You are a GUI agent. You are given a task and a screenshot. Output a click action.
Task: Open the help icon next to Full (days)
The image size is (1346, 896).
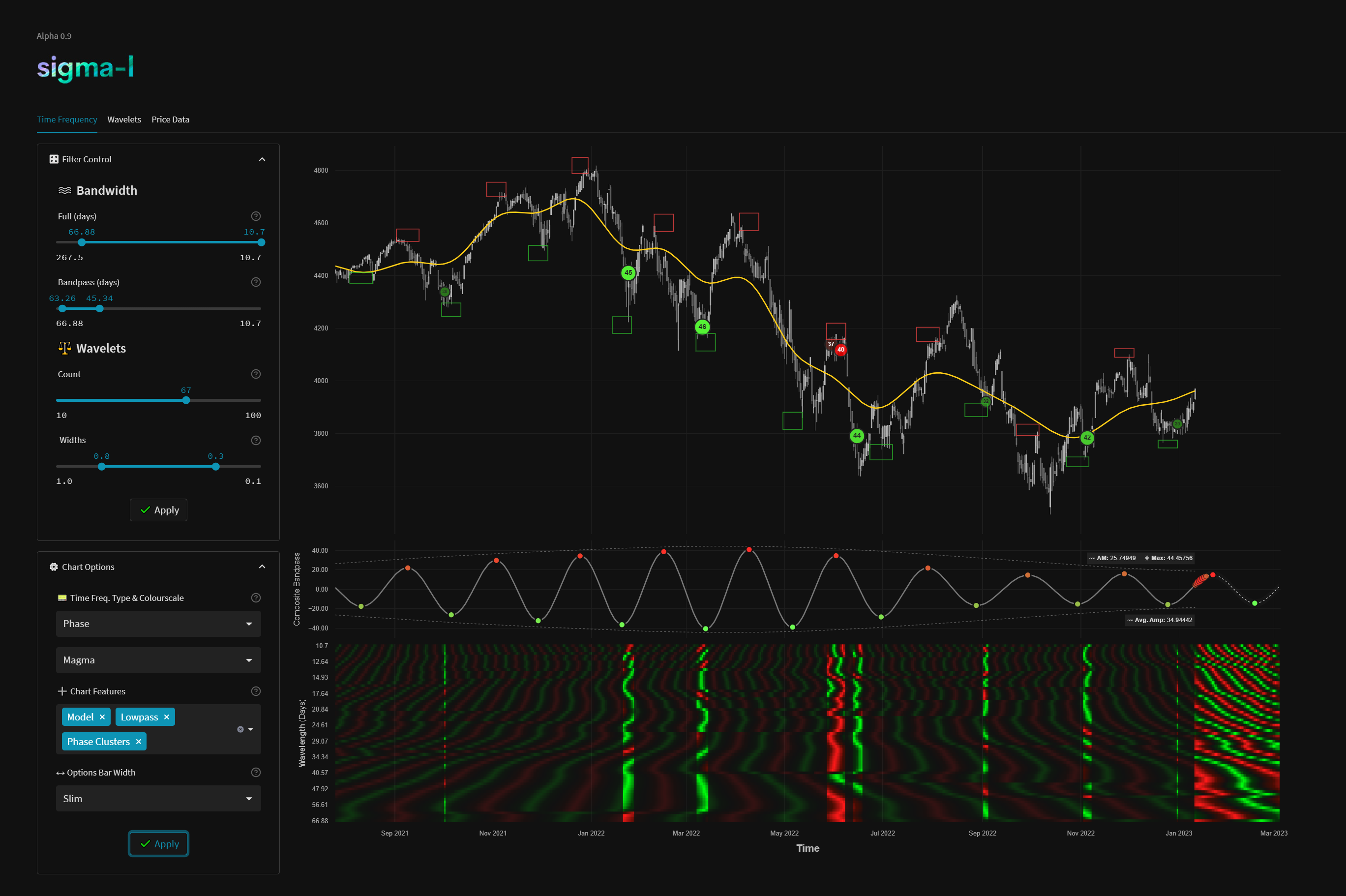255,216
